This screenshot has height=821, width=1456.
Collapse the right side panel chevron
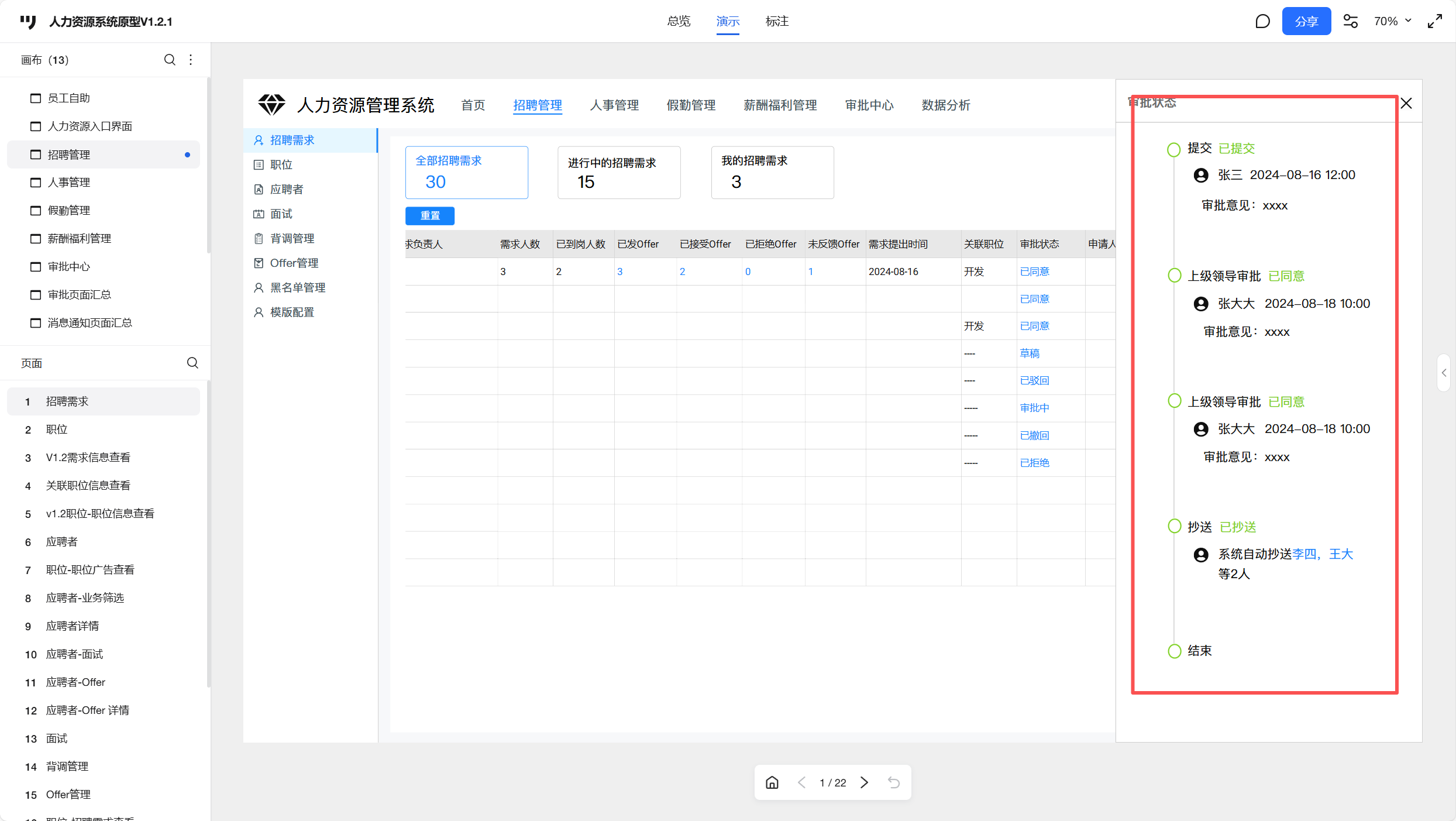1444,373
